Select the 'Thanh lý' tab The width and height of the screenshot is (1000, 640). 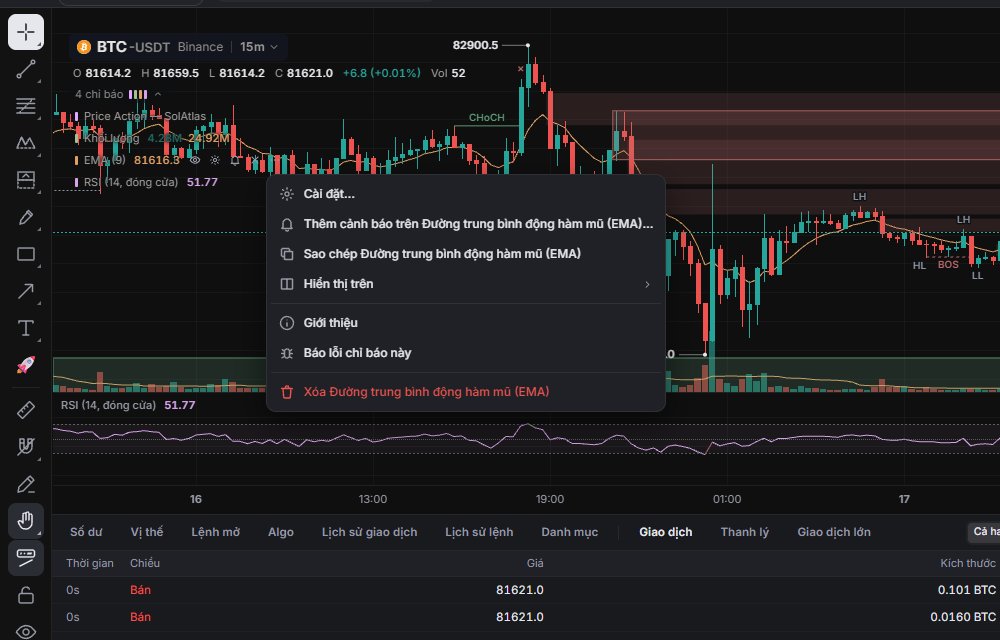pos(745,532)
